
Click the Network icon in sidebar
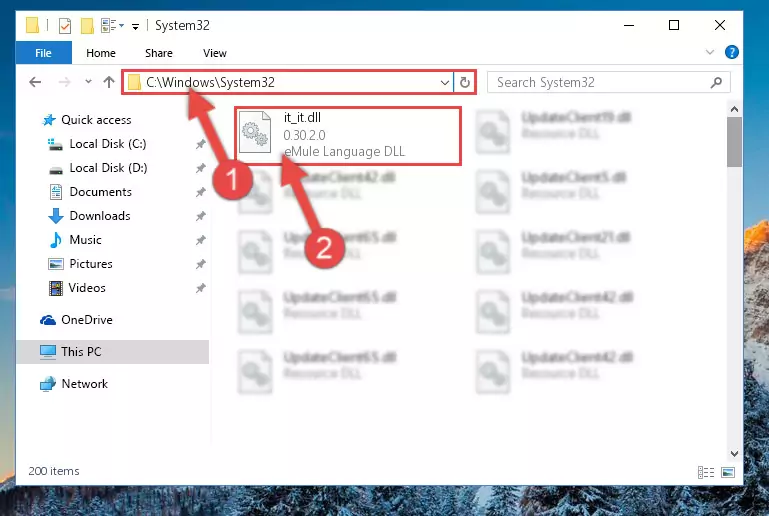point(48,384)
